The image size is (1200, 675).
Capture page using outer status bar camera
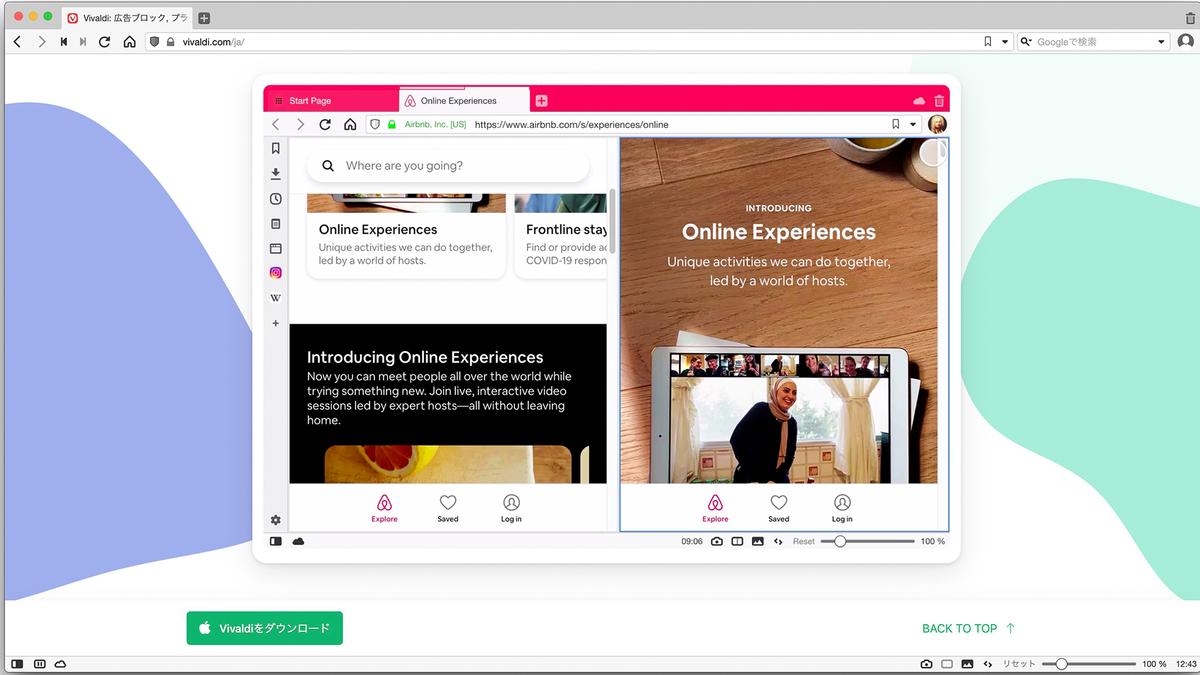(x=926, y=664)
